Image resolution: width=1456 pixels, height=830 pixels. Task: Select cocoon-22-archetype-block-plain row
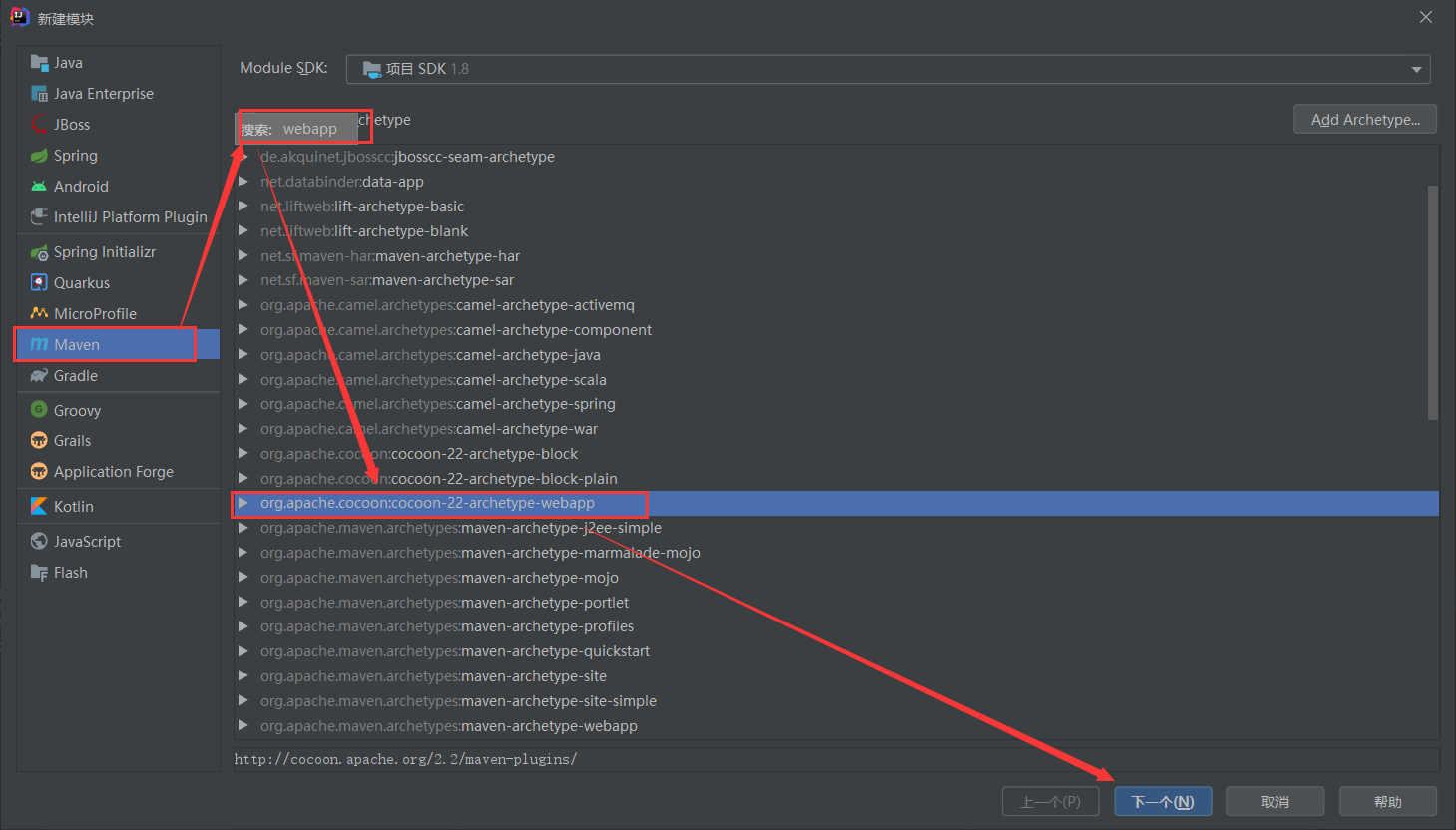[x=836, y=479]
